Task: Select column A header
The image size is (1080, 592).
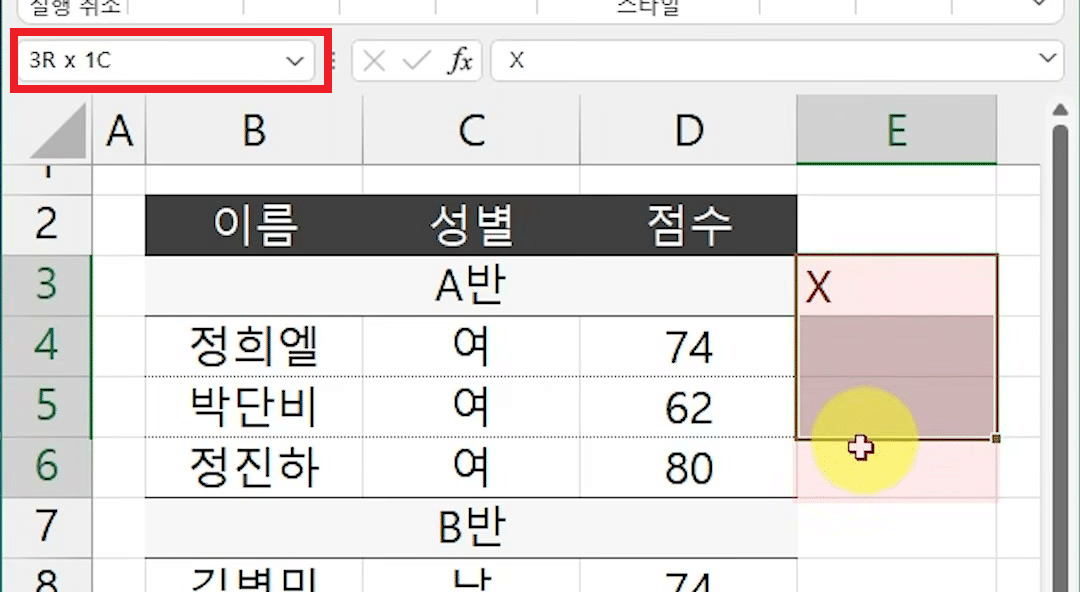Action: (x=119, y=130)
